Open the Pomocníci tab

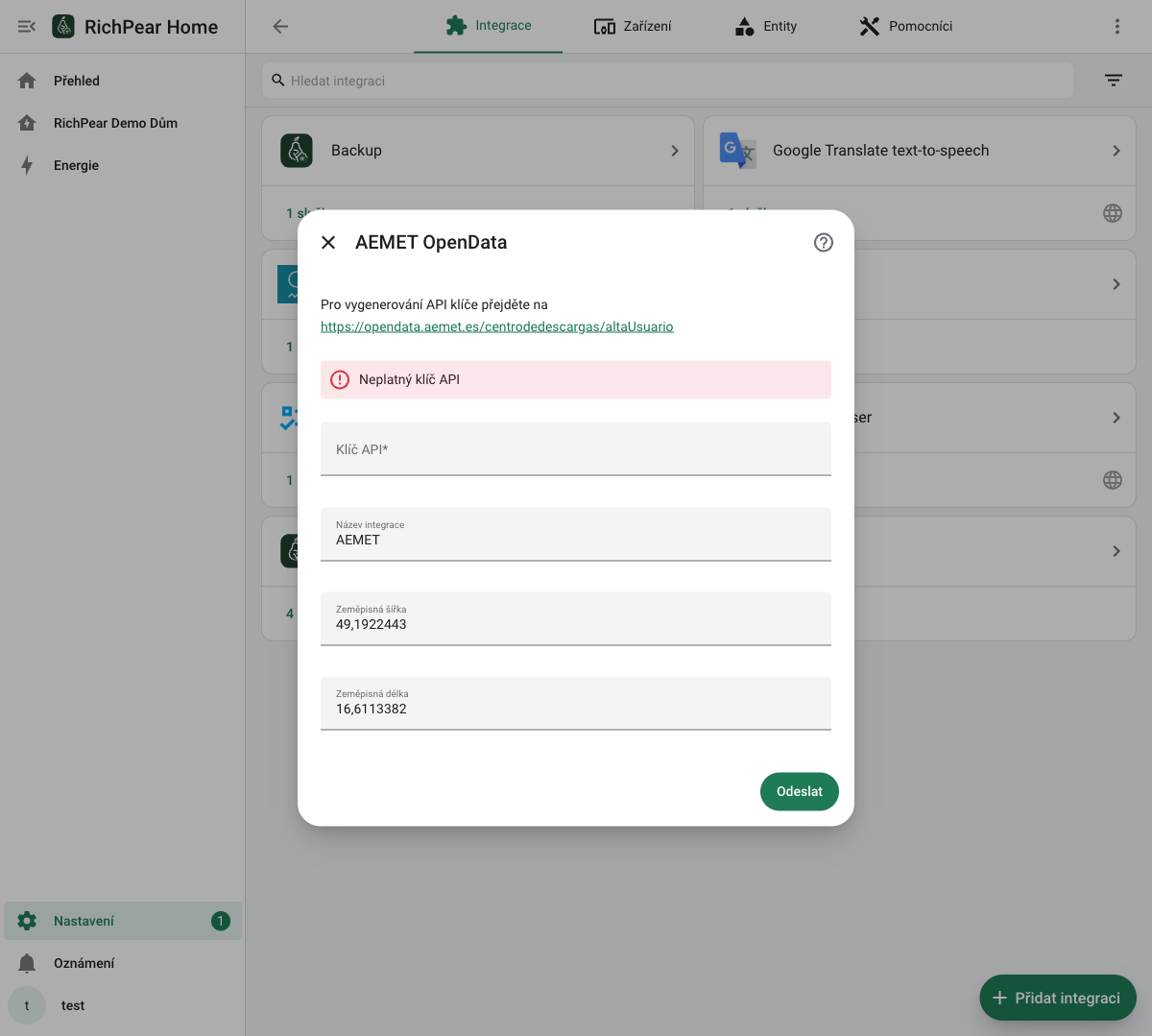click(906, 27)
